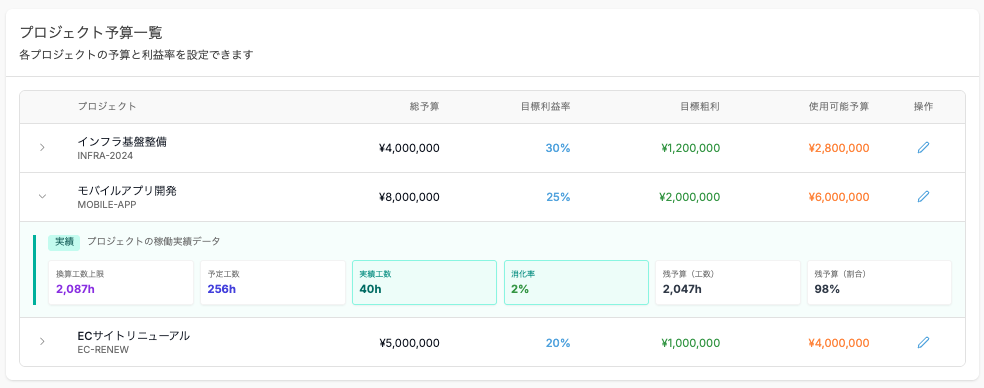This screenshot has height=388, width=984.
Task: Click the INFRA-2024 project code
Action: (105, 156)
